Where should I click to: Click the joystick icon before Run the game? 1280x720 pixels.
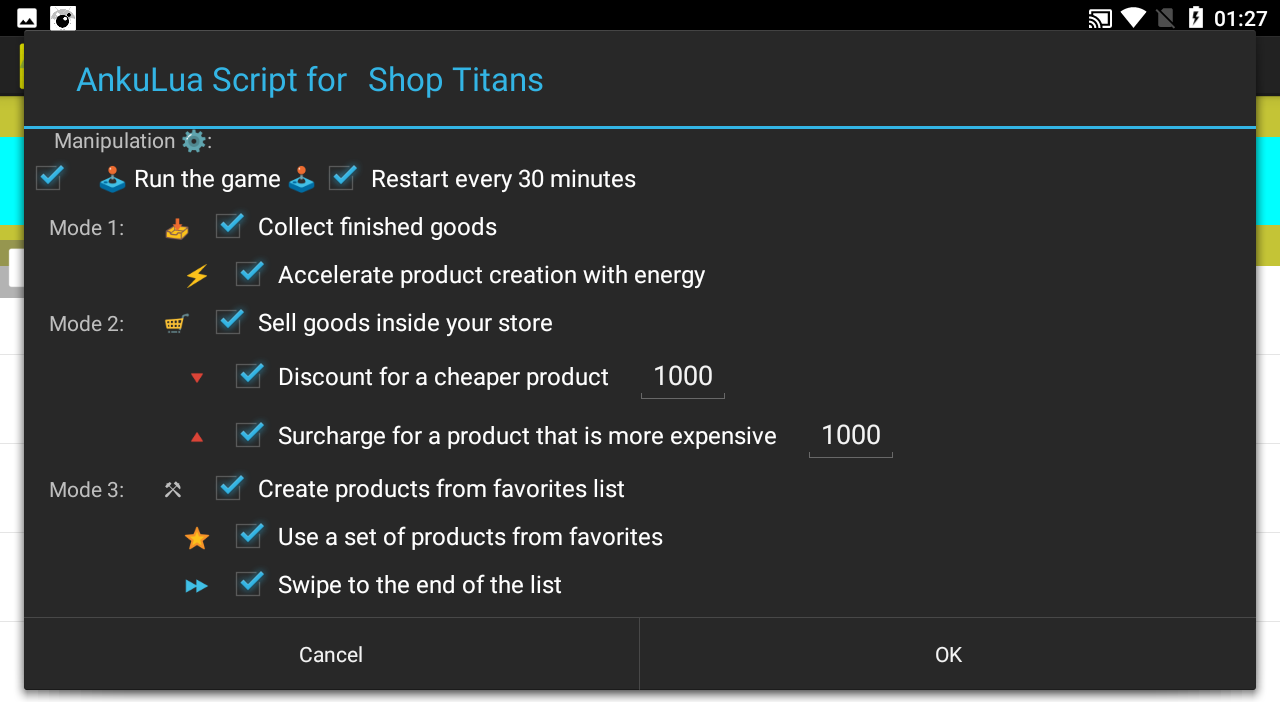112,179
